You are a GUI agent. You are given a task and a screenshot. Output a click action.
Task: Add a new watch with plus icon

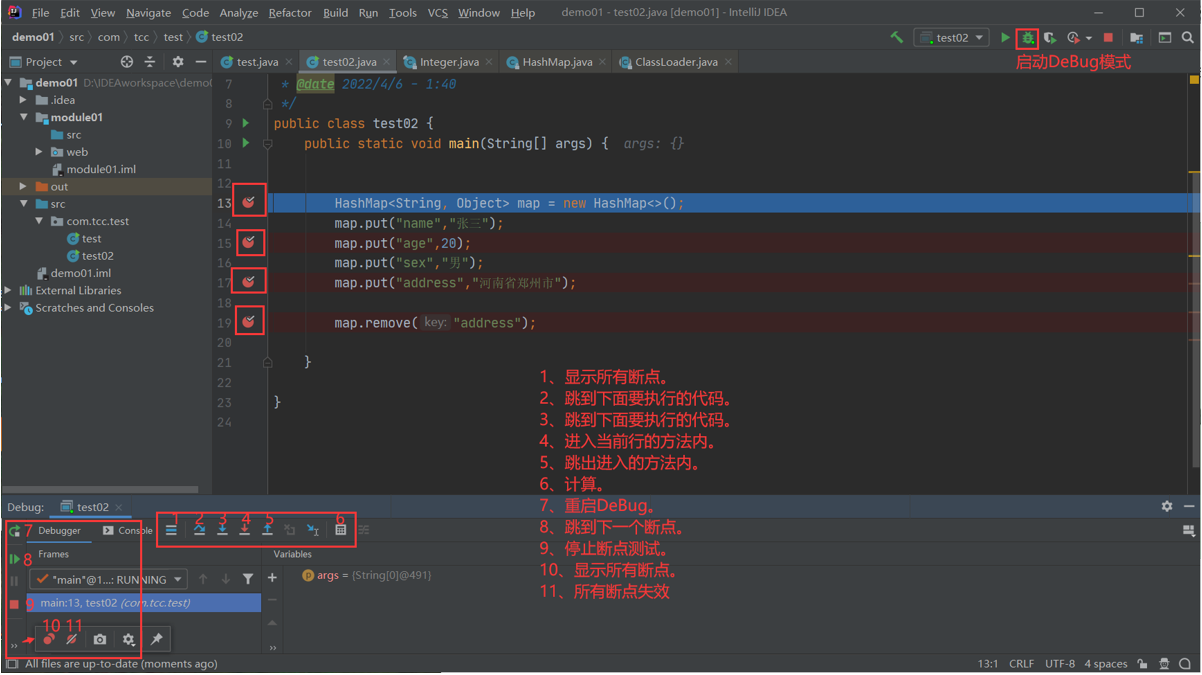coord(272,577)
